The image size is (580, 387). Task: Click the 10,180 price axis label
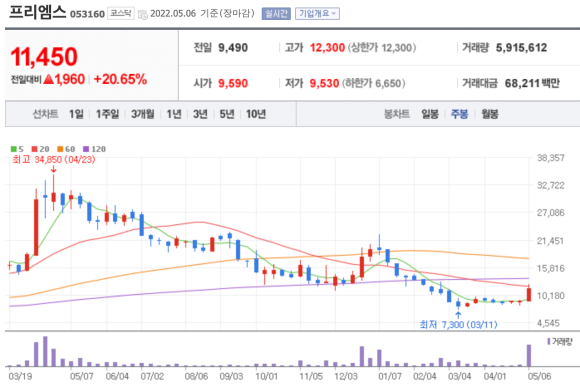tap(551, 296)
